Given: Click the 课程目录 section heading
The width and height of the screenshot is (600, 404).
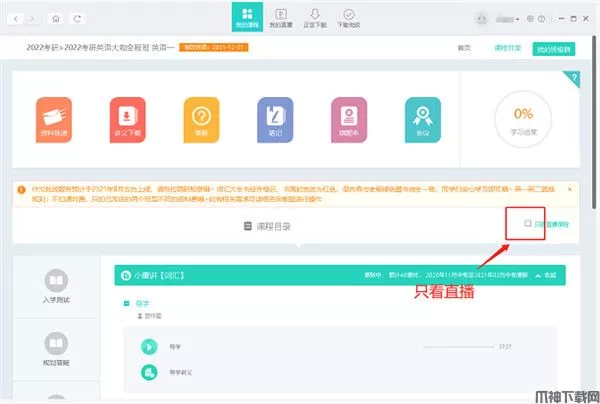Looking at the screenshot, I should 267,226.
